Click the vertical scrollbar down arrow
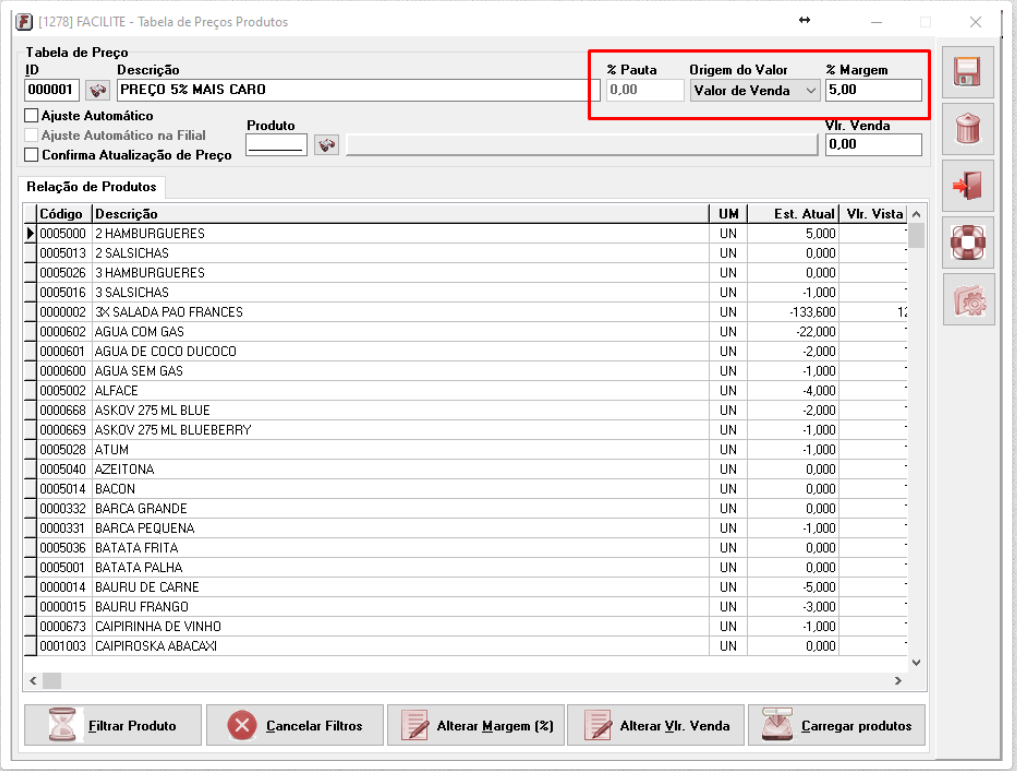The width and height of the screenshot is (1017, 771). (x=916, y=663)
